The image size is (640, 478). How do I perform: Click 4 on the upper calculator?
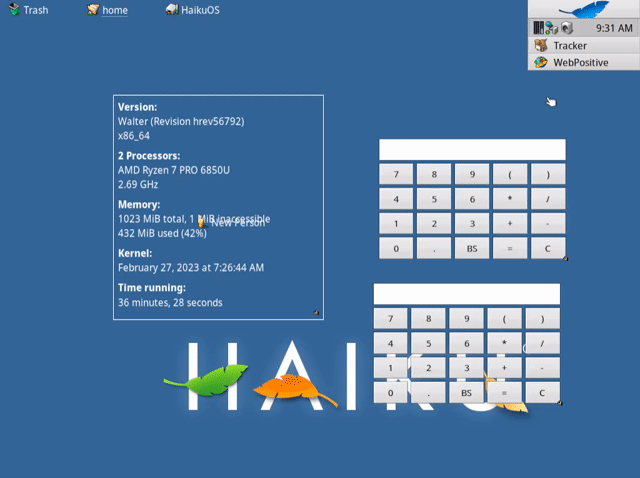click(396, 199)
